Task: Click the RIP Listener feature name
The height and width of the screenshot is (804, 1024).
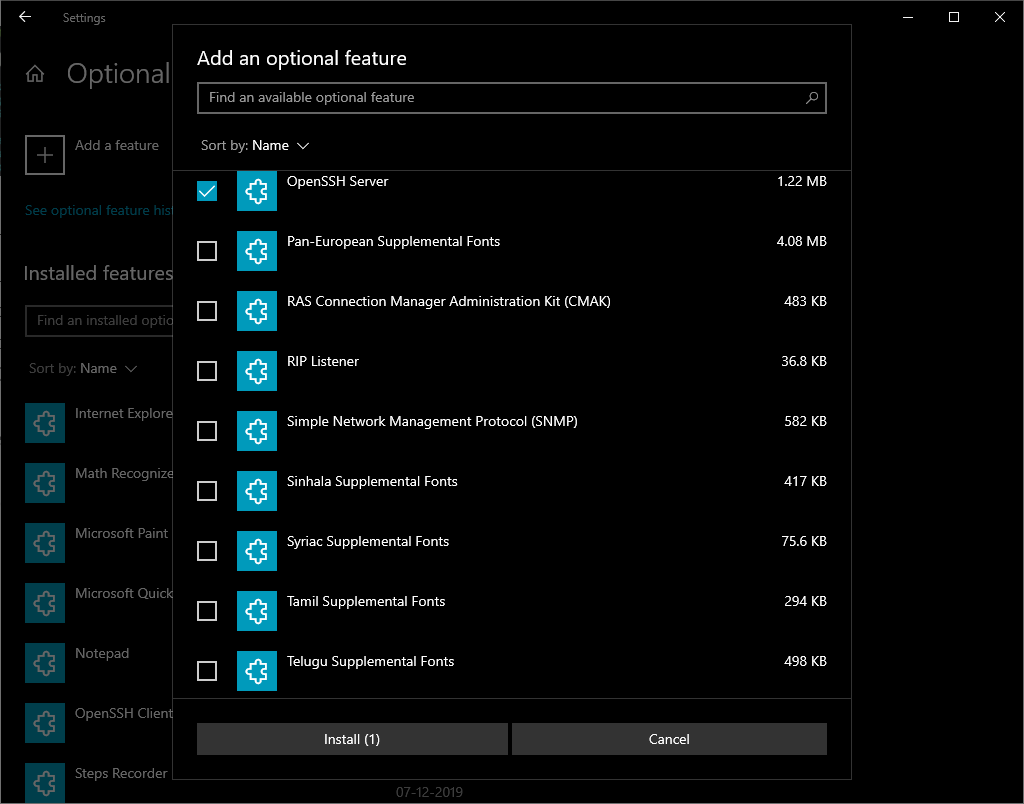Action: [323, 362]
